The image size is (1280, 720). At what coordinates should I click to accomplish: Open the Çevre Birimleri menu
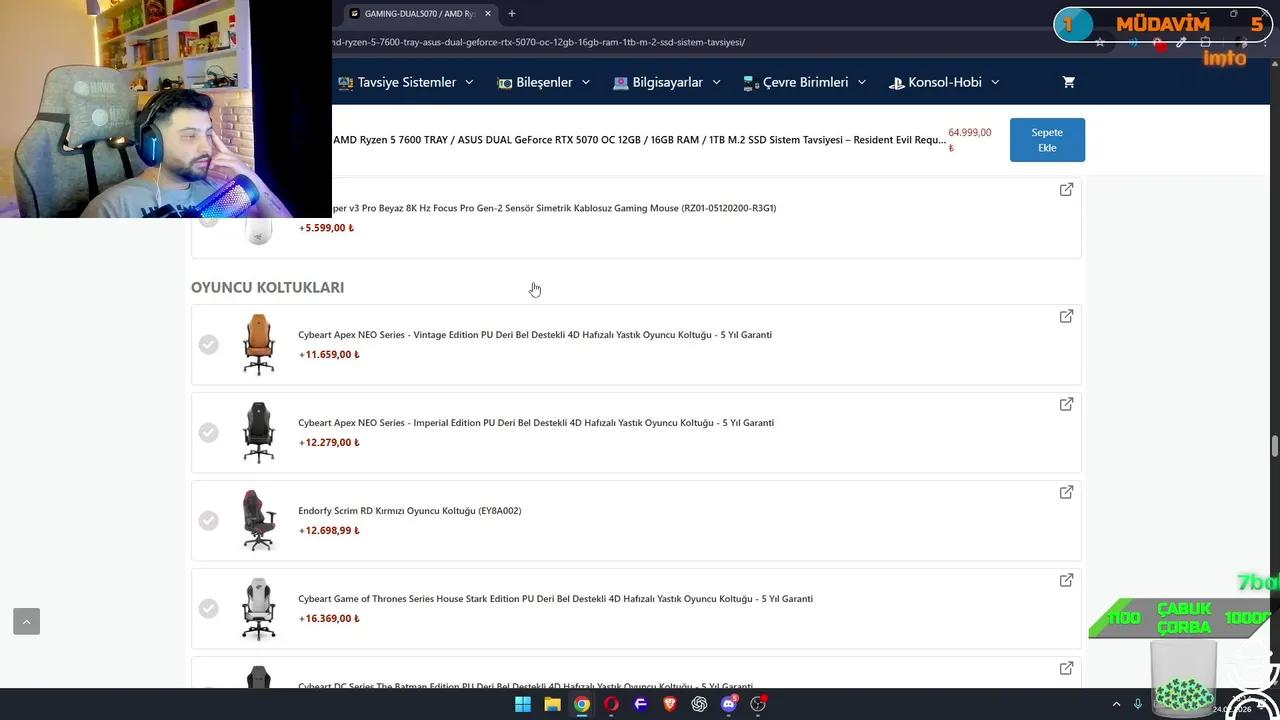[x=805, y=82]
